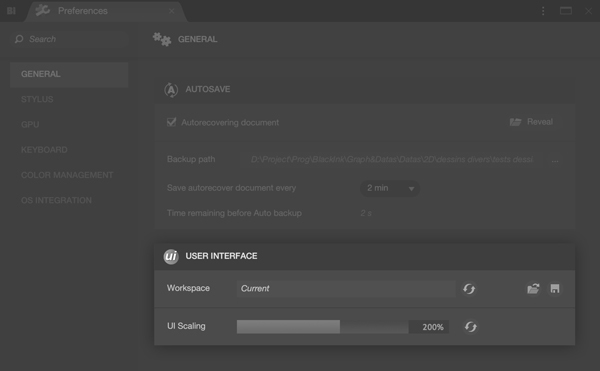Close the Preferences tab
Viewport: 600px width, 371px height.
tap(172, 11)
